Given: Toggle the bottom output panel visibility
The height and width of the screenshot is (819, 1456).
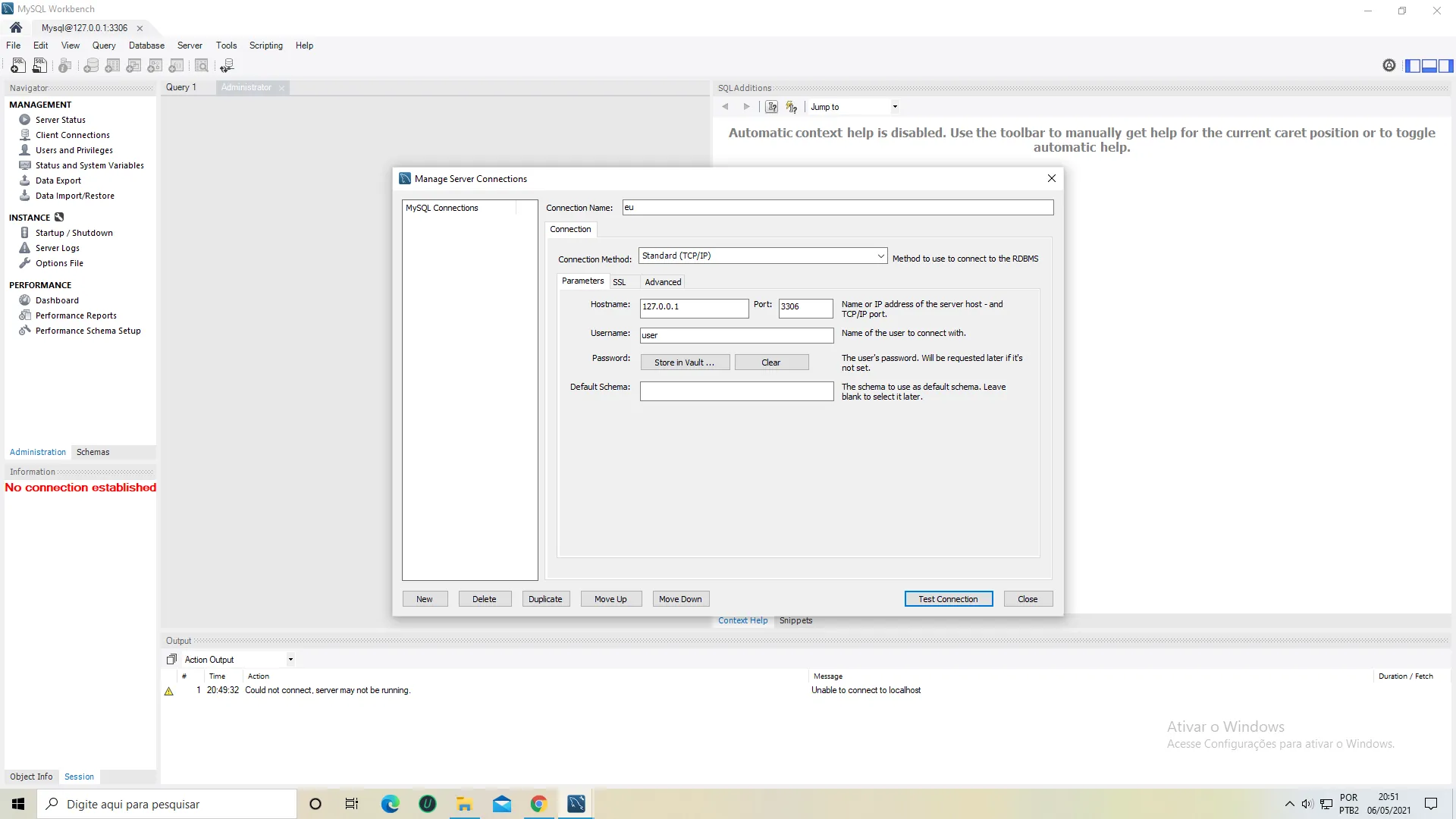Looking at the screenshot, I should click(1429, 66).
